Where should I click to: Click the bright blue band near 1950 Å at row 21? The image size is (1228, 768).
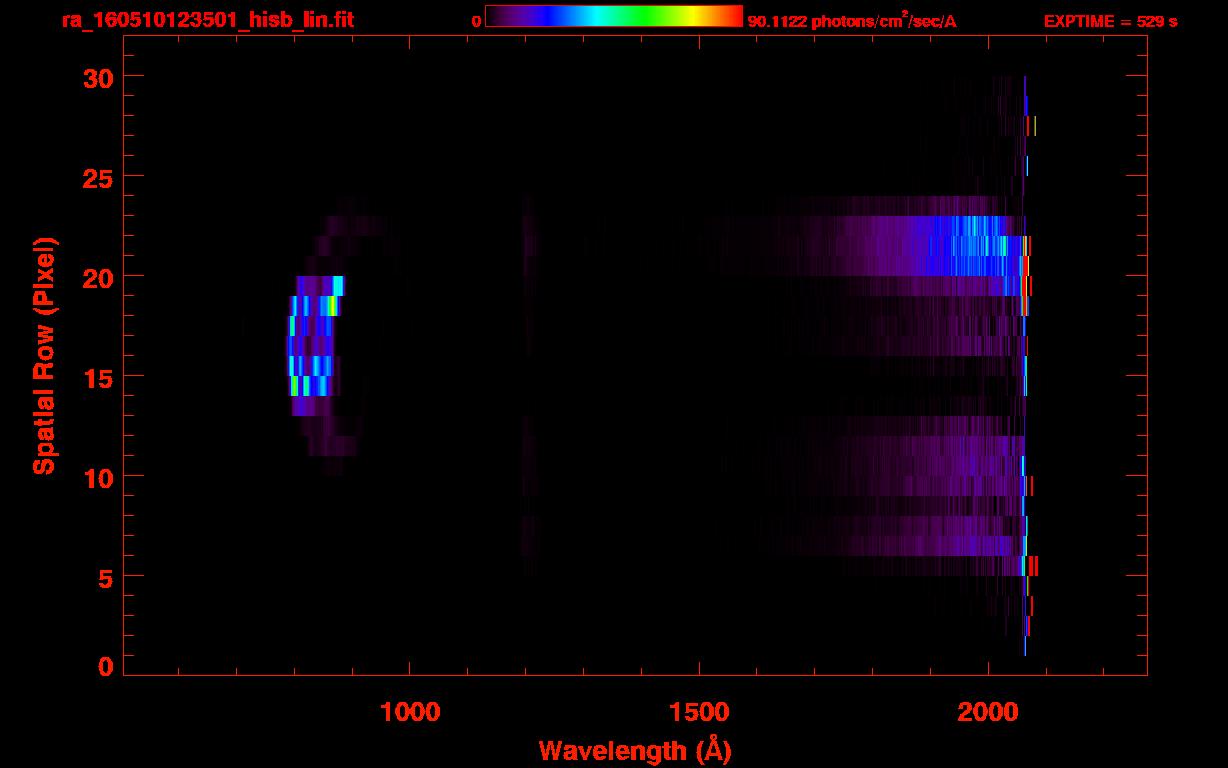[x=965, y=246]
